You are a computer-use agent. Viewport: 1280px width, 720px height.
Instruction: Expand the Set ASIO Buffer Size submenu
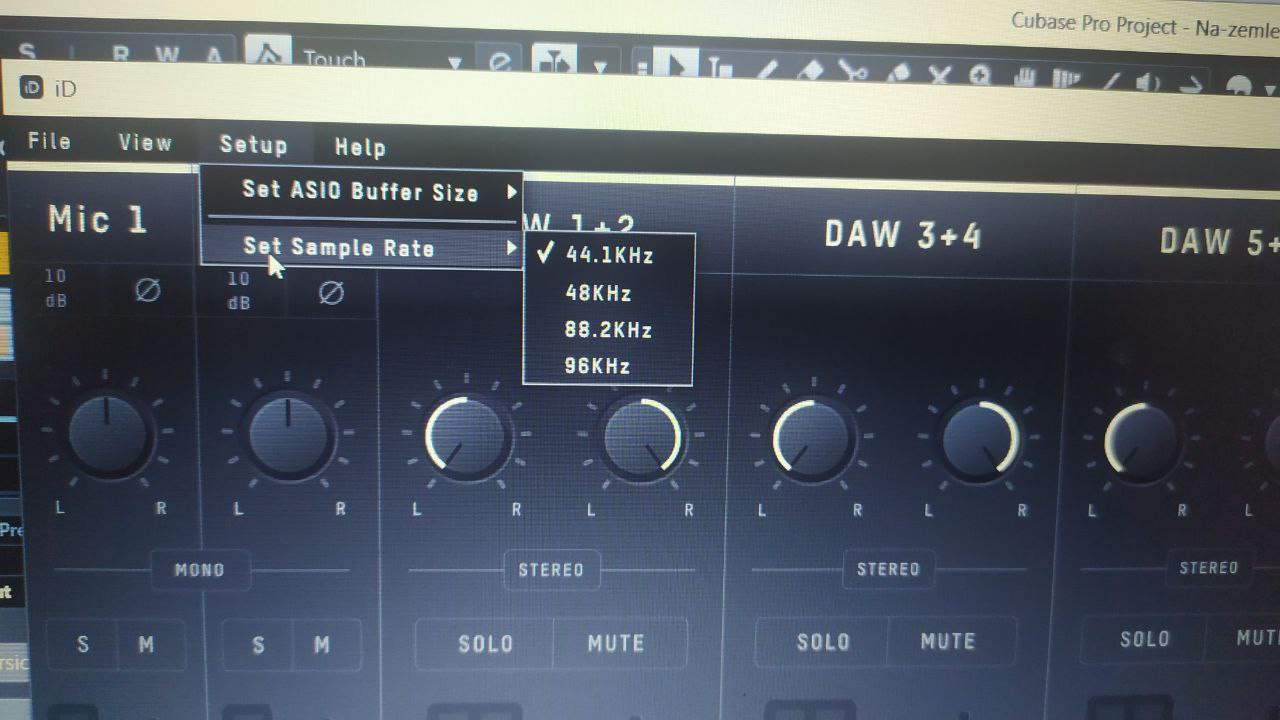click(362, 192)
